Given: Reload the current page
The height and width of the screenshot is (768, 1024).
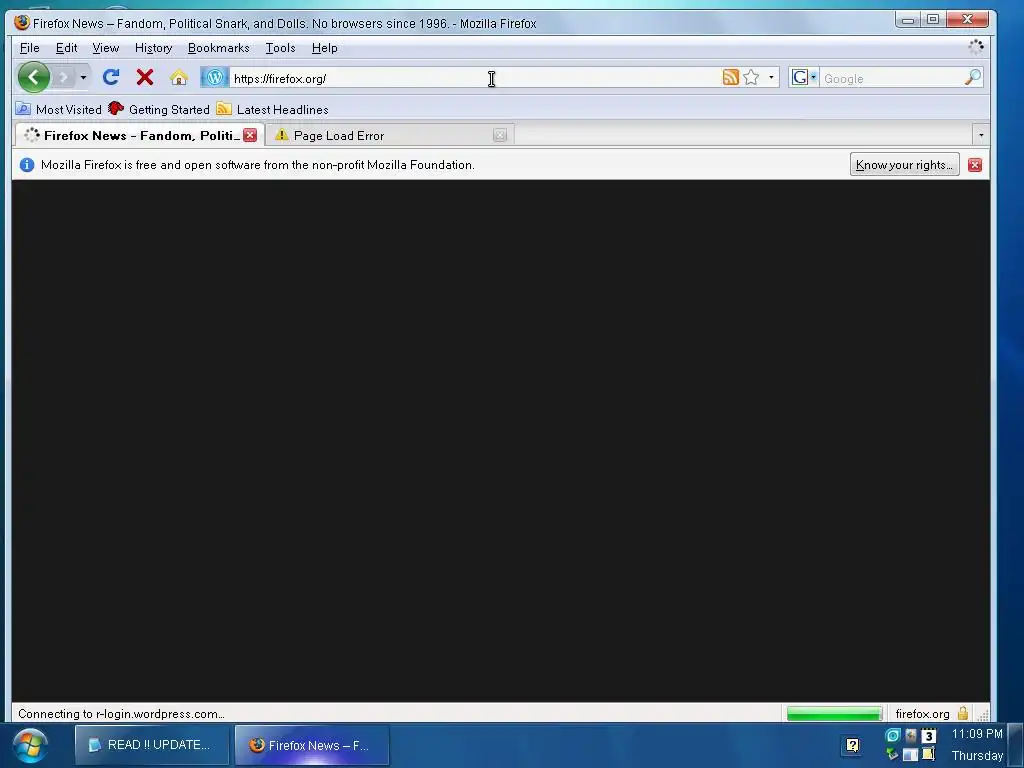Looking at the screenshot, I should (x=111, y=78).
